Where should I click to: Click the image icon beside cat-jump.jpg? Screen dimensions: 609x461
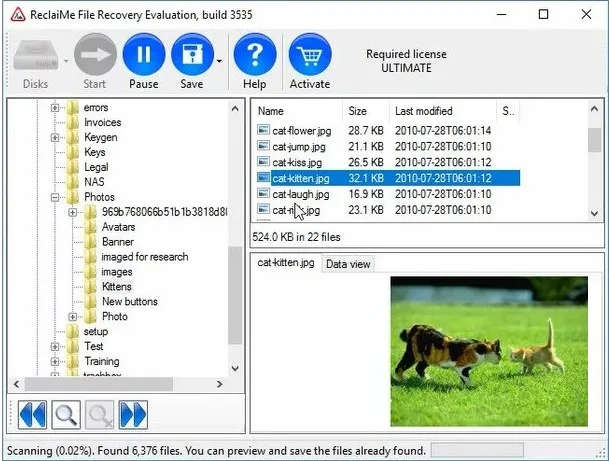[x=263, y=146]
